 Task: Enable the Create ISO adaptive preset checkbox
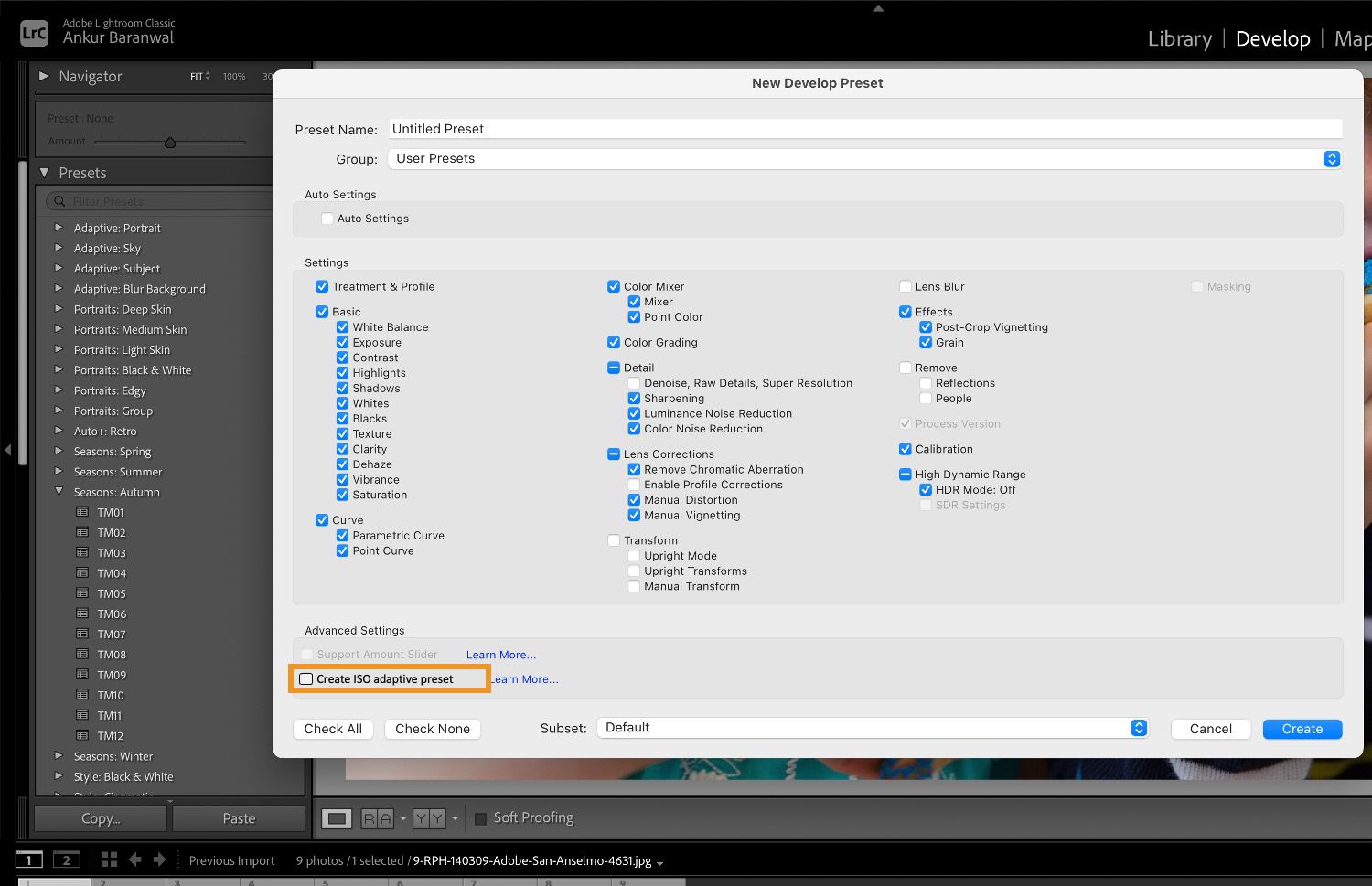click(305, 678)
